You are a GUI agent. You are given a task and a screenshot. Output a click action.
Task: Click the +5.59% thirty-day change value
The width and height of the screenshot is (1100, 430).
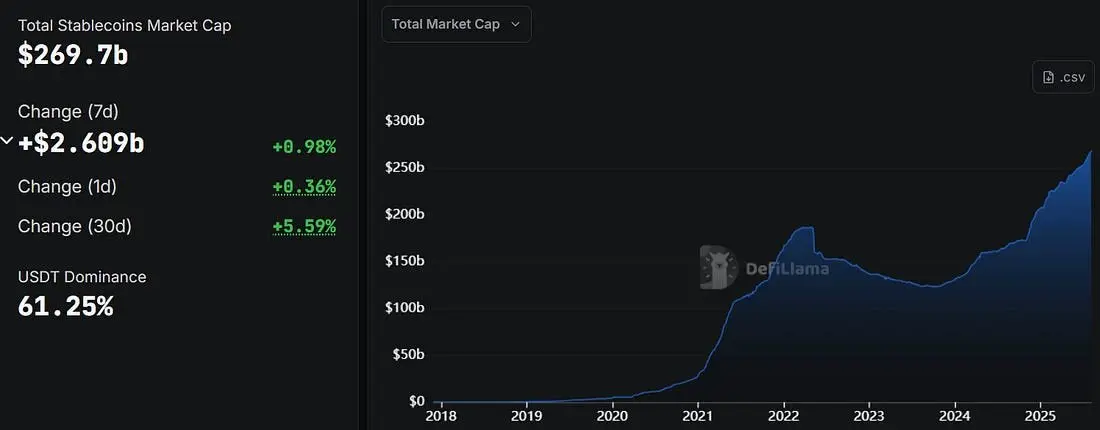(x=304, y=227)
